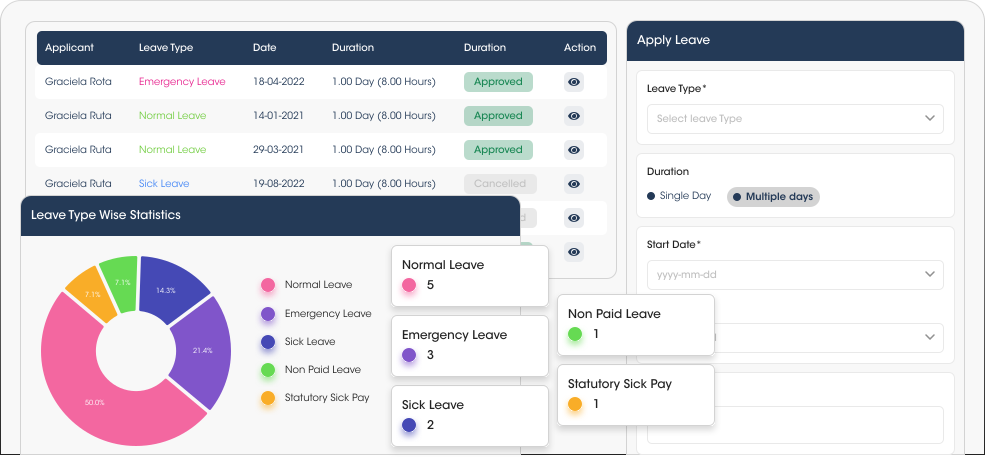Select the orange 7.1% donut slice
The width and height of the screenshot is (985, 457).
(92, 294)
